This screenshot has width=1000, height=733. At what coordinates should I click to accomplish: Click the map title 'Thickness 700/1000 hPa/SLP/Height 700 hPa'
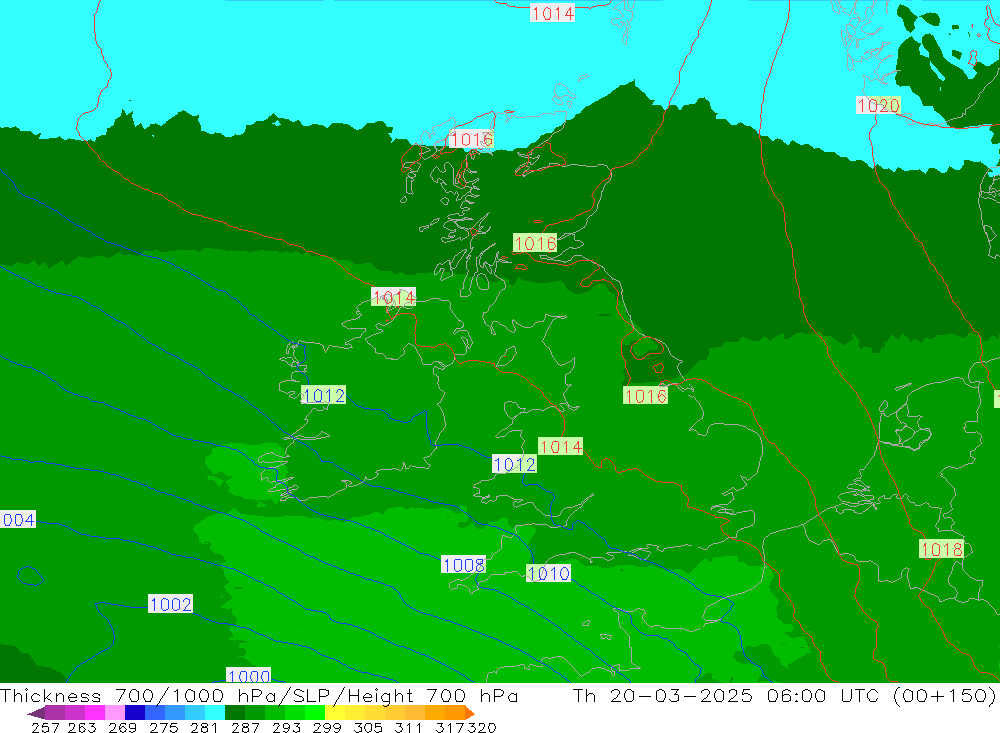[259, 695]
